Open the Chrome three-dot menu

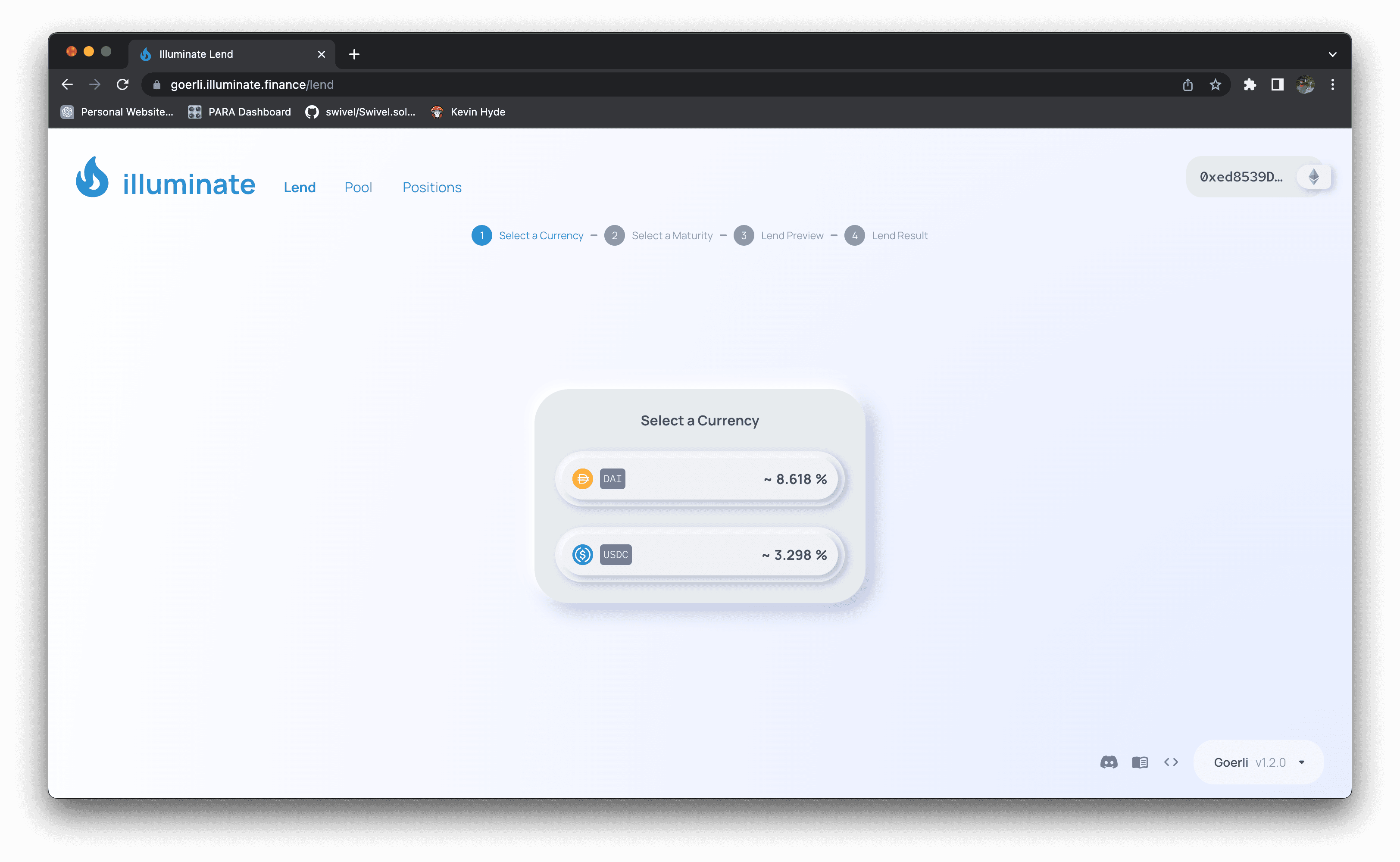point(1332,84)
